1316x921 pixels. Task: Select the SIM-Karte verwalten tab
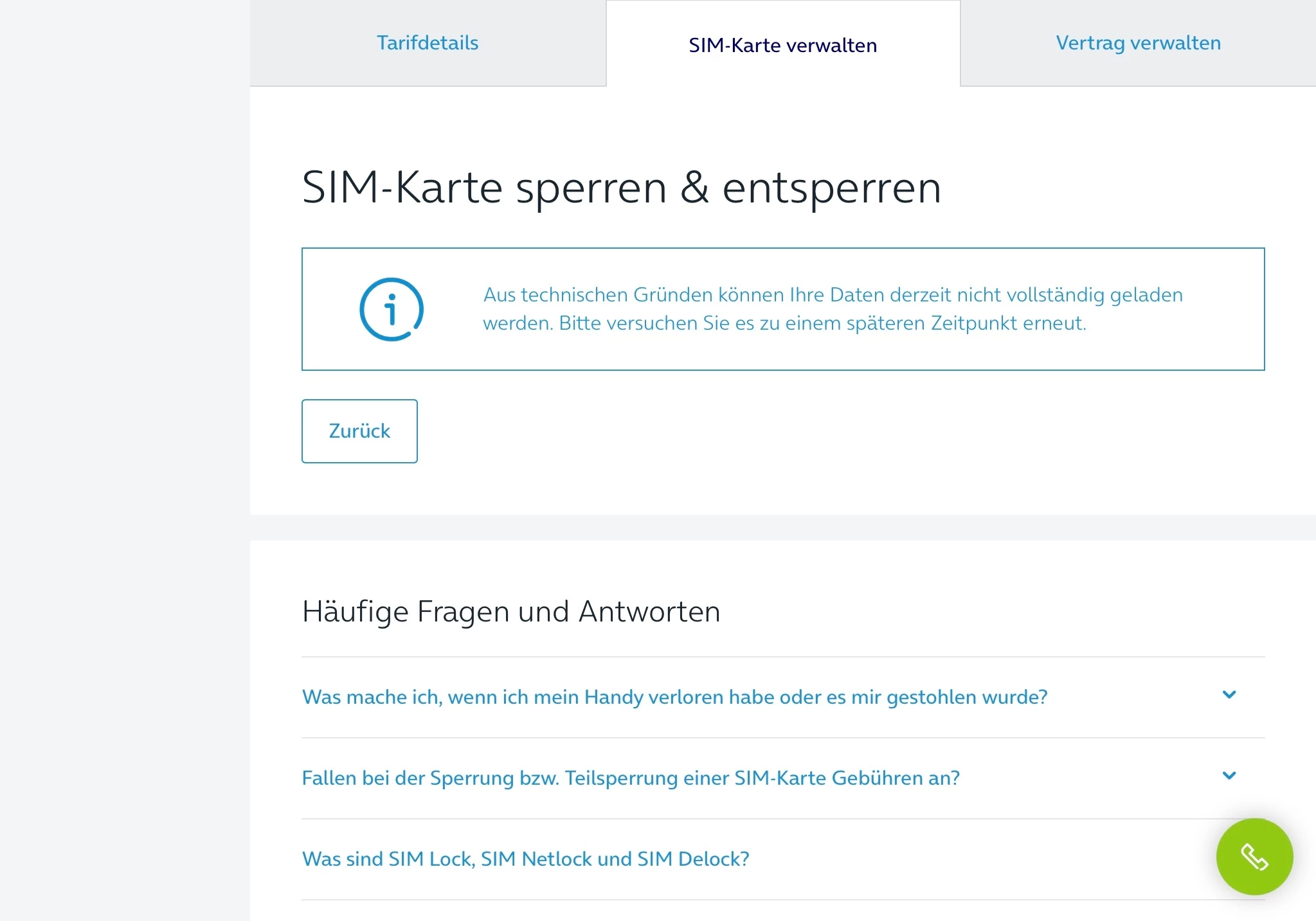[782, 45]
